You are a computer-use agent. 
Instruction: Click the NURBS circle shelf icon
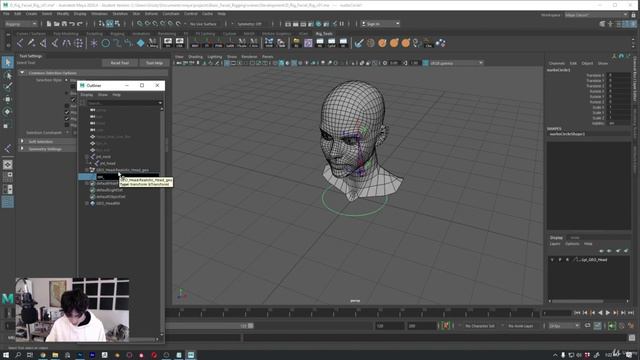click(106, 43)
